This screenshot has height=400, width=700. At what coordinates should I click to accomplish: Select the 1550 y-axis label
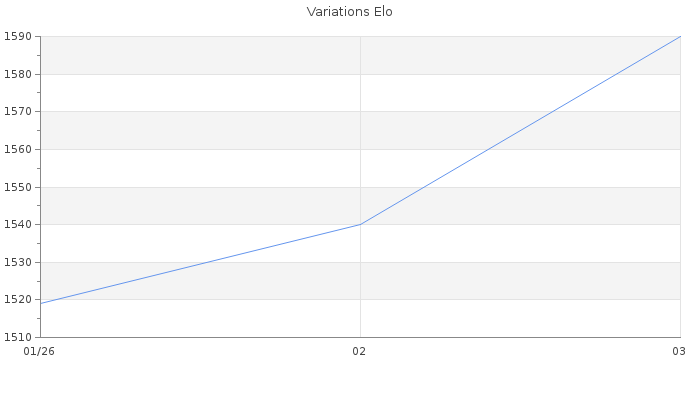coord(18,187)
